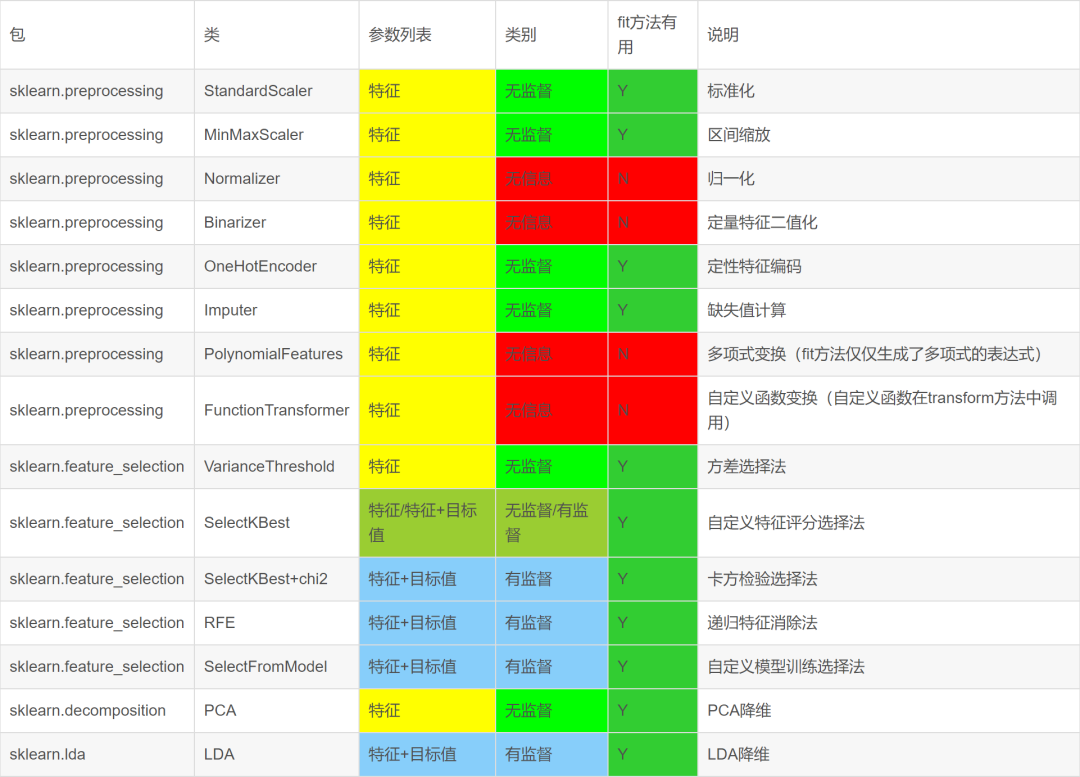Select the 'Binarizer' class cell
The image size is (1080, 777).
[276, 222]
